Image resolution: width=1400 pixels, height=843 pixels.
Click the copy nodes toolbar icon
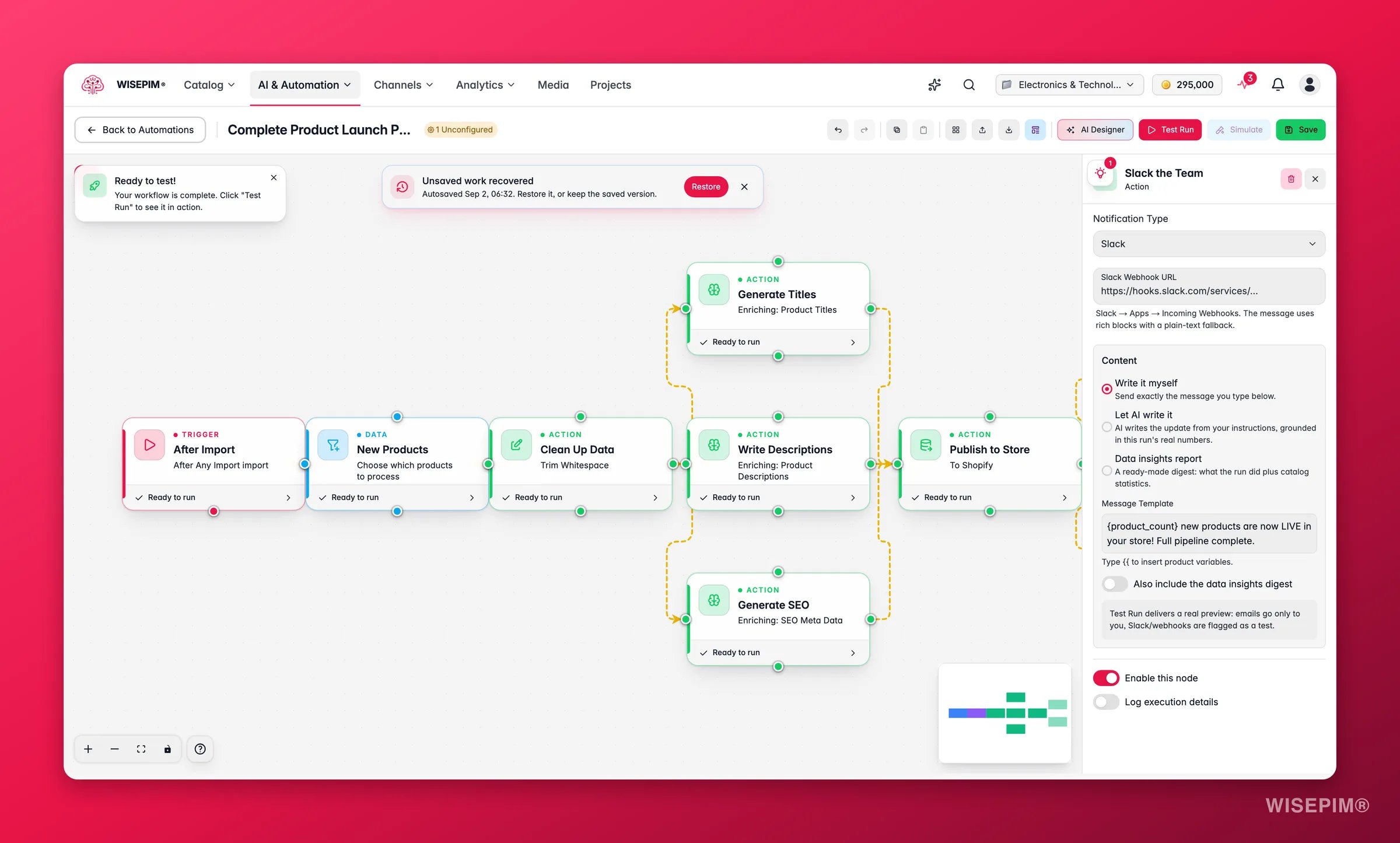tap(897, 130)
